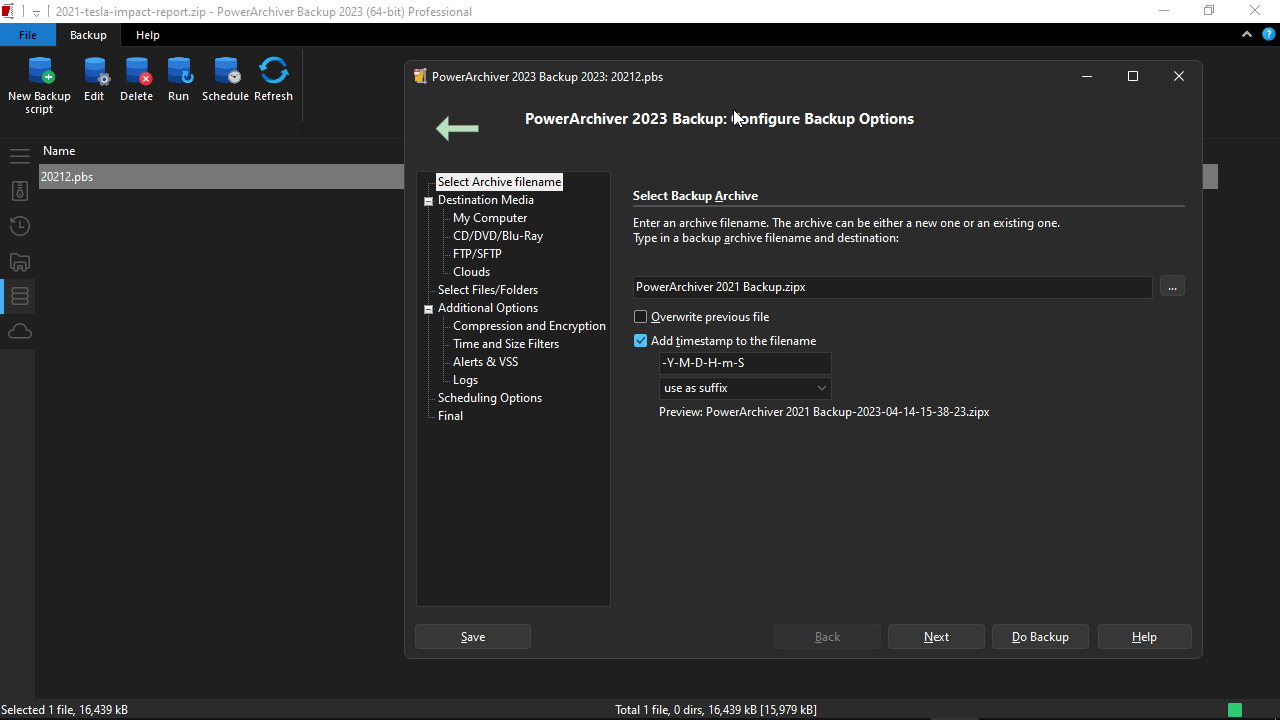The image size is (1280, 720).
Task: Switch to the Help menu
Action: point(147,34)
